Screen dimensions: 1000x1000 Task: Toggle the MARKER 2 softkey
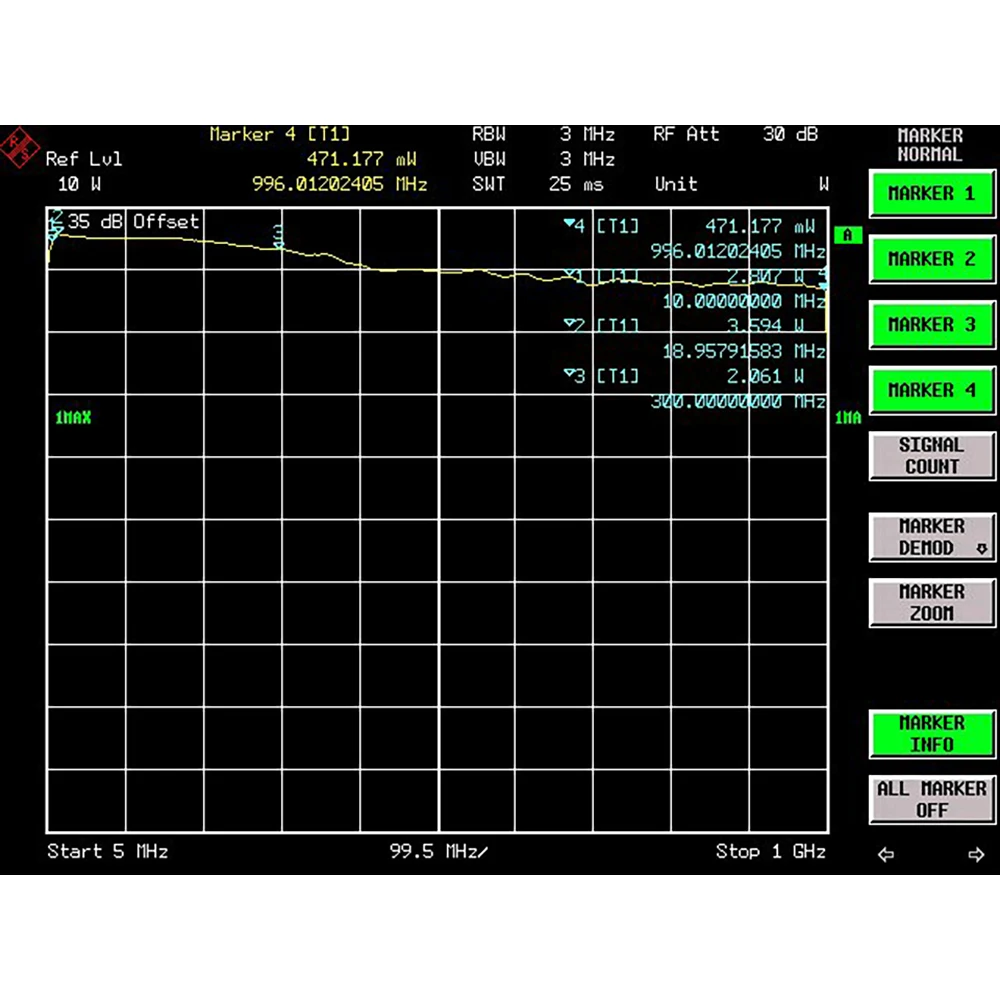[x=931, y=259]
